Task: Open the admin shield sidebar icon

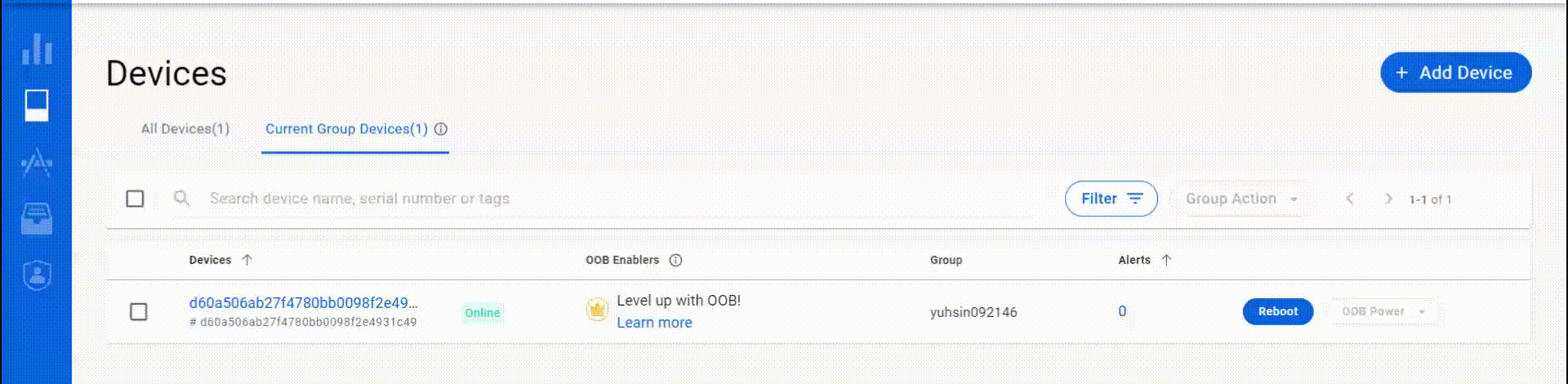Action: (37, 275)
